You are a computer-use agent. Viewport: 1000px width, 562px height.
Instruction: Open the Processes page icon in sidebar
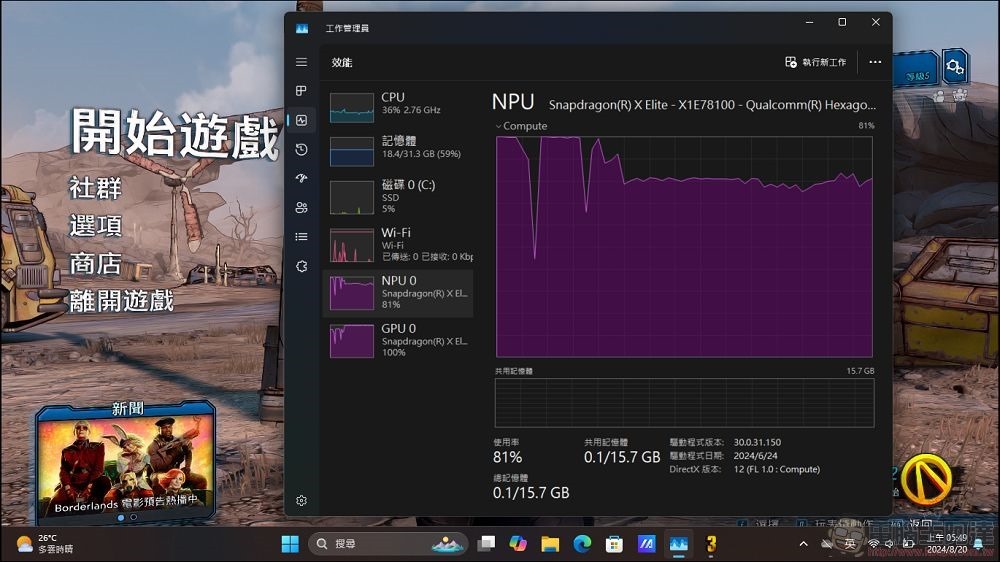pos(302,91)
